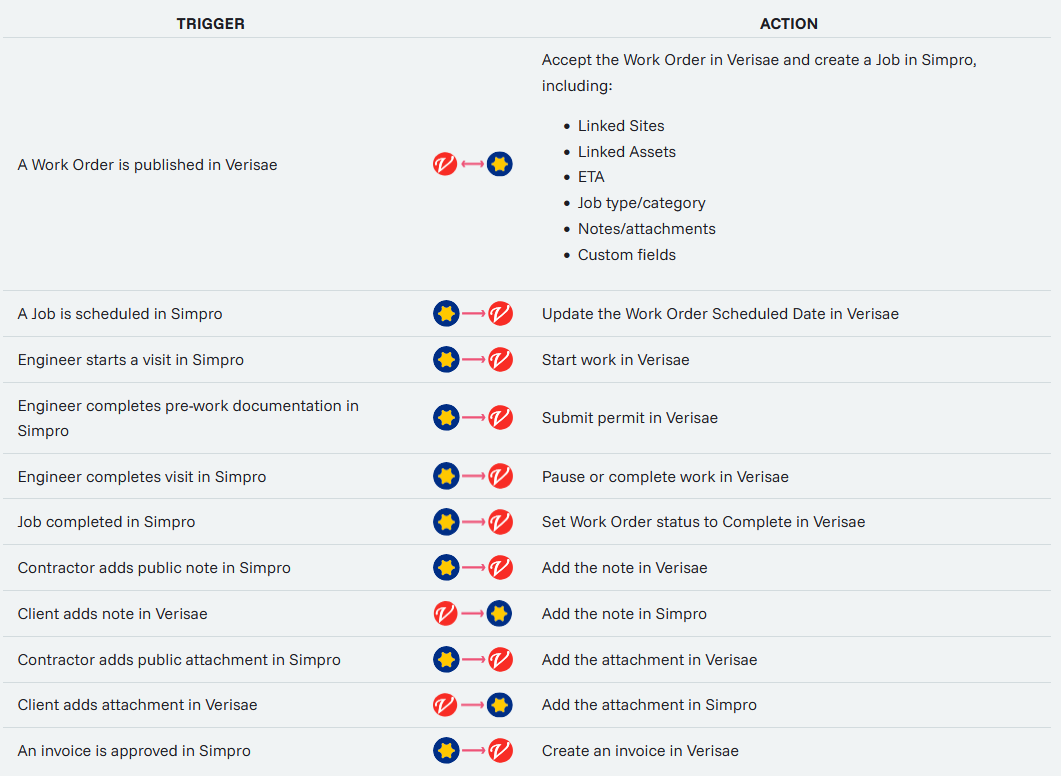Click Verisae icon in public attachment row

500,660
